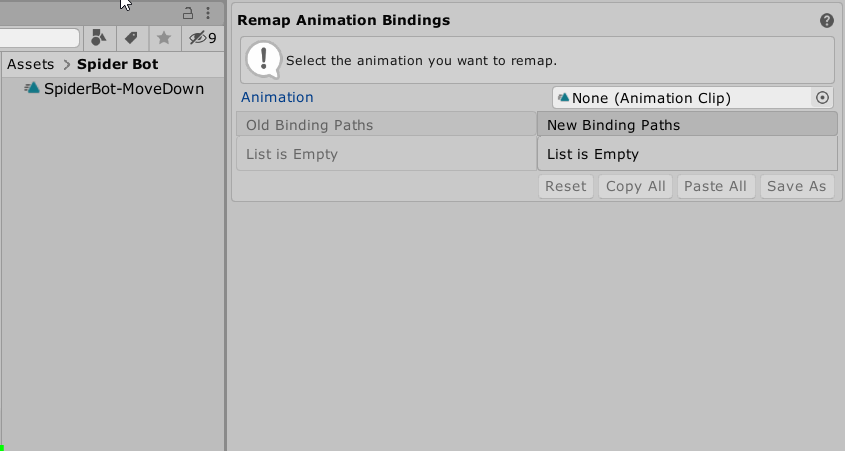Open the Animation clip object picker circle

[822, 98]
